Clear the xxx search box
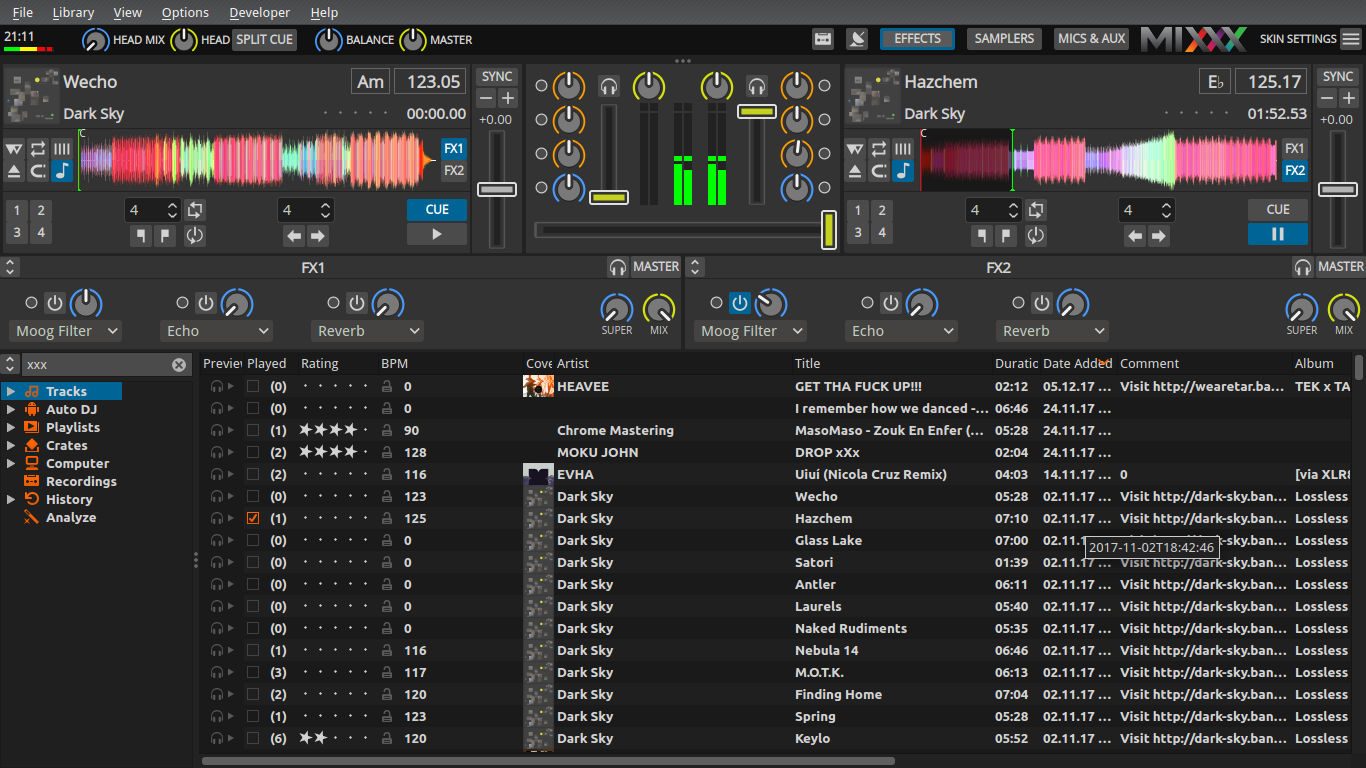 tap(178, 365)
